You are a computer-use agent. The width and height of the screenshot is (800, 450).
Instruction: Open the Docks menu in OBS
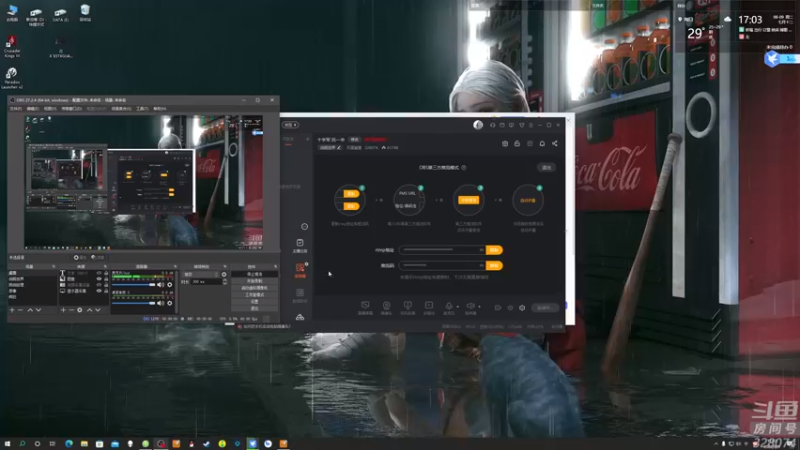(72, 108)
